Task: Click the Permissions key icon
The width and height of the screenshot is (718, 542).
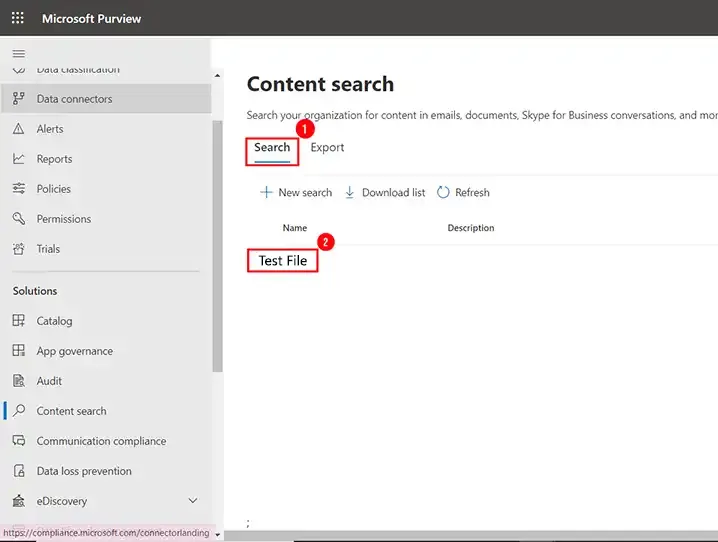Action: pos(18,219)
